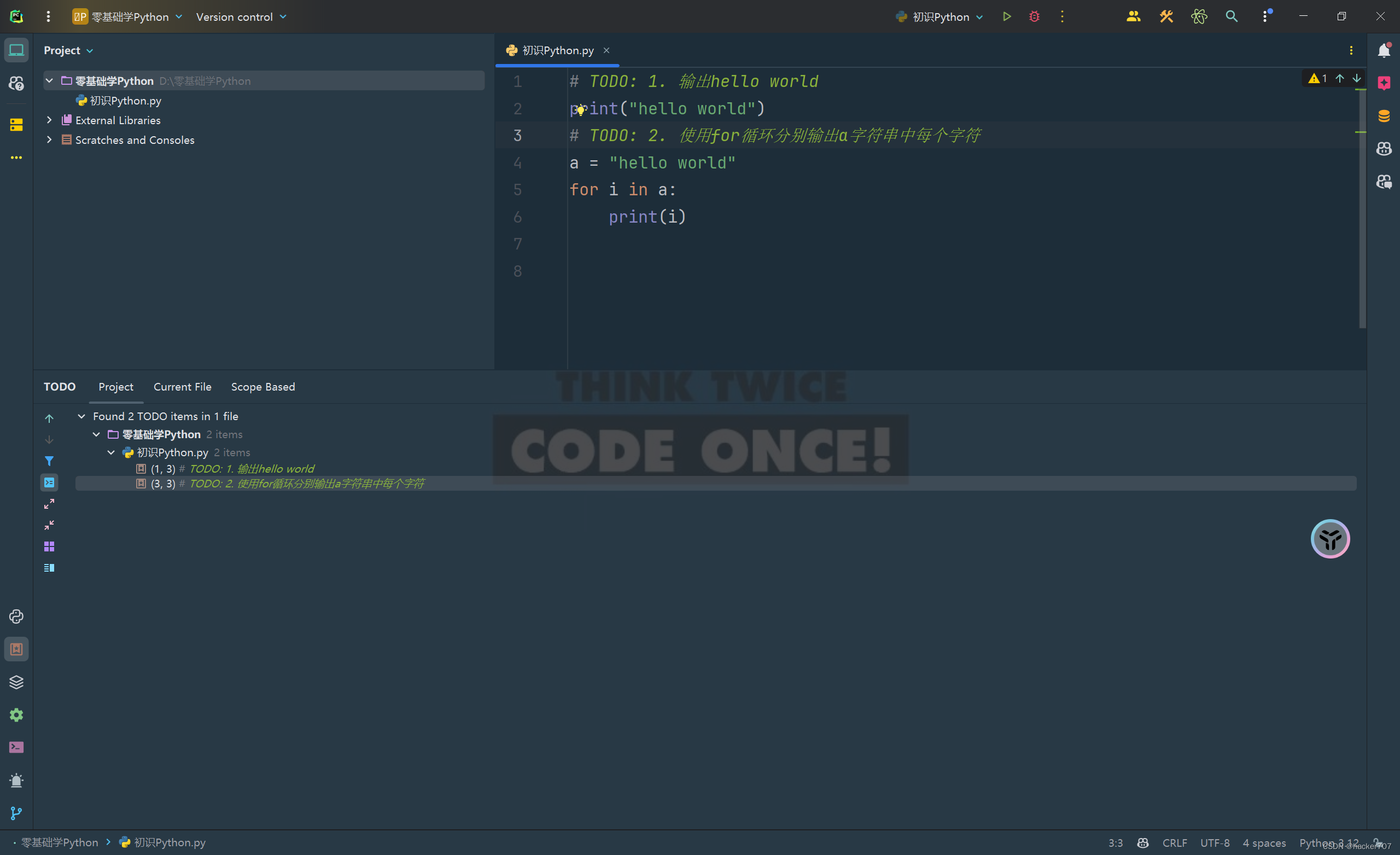The width and height of the screenshot is (1400, 855).
Task: Expand Scratches and Consoles node
Action: coord(49,139)
